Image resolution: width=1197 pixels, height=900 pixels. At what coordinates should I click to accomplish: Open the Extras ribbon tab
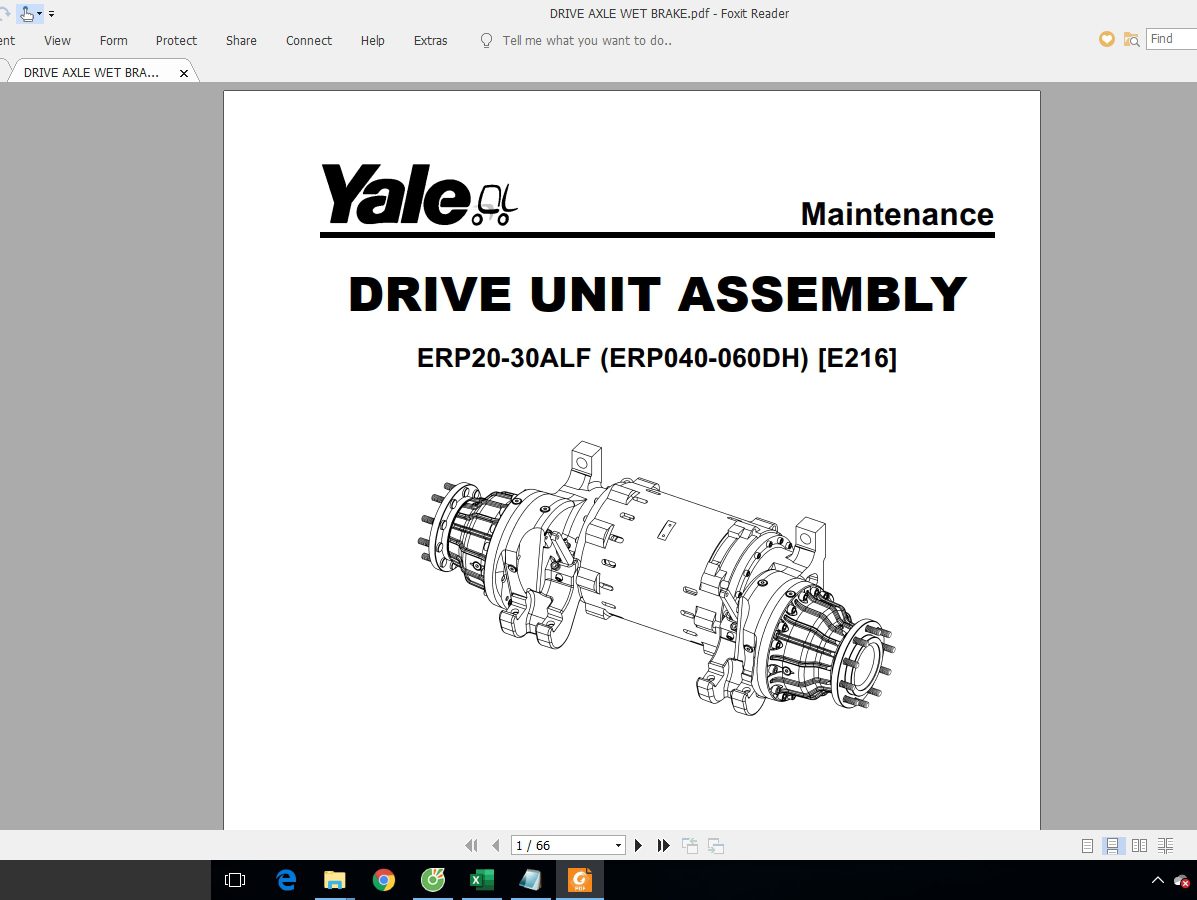tap(431, 40)
